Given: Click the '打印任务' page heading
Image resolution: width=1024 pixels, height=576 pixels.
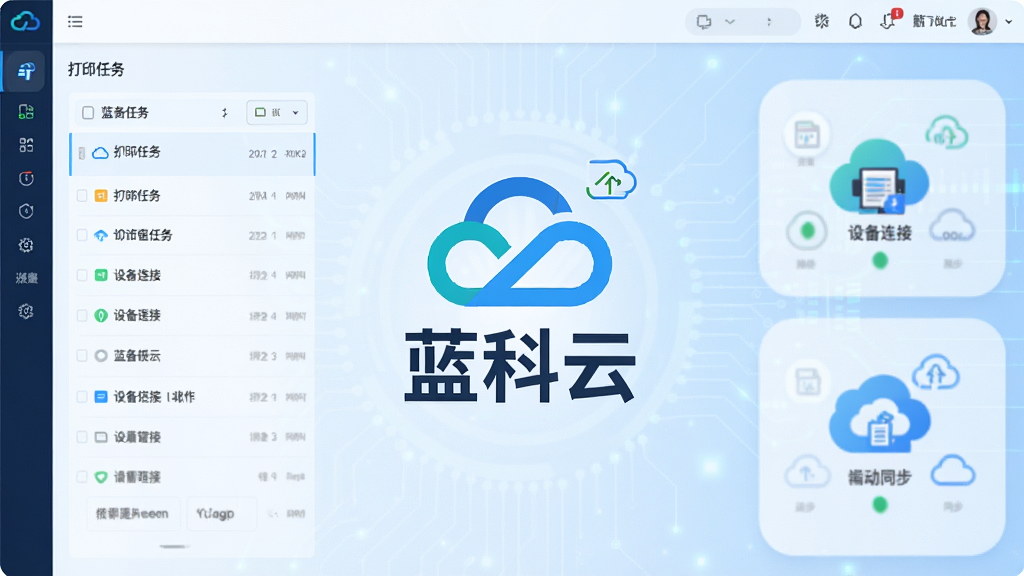Looking at the screenshot, I should click(96, 69).
